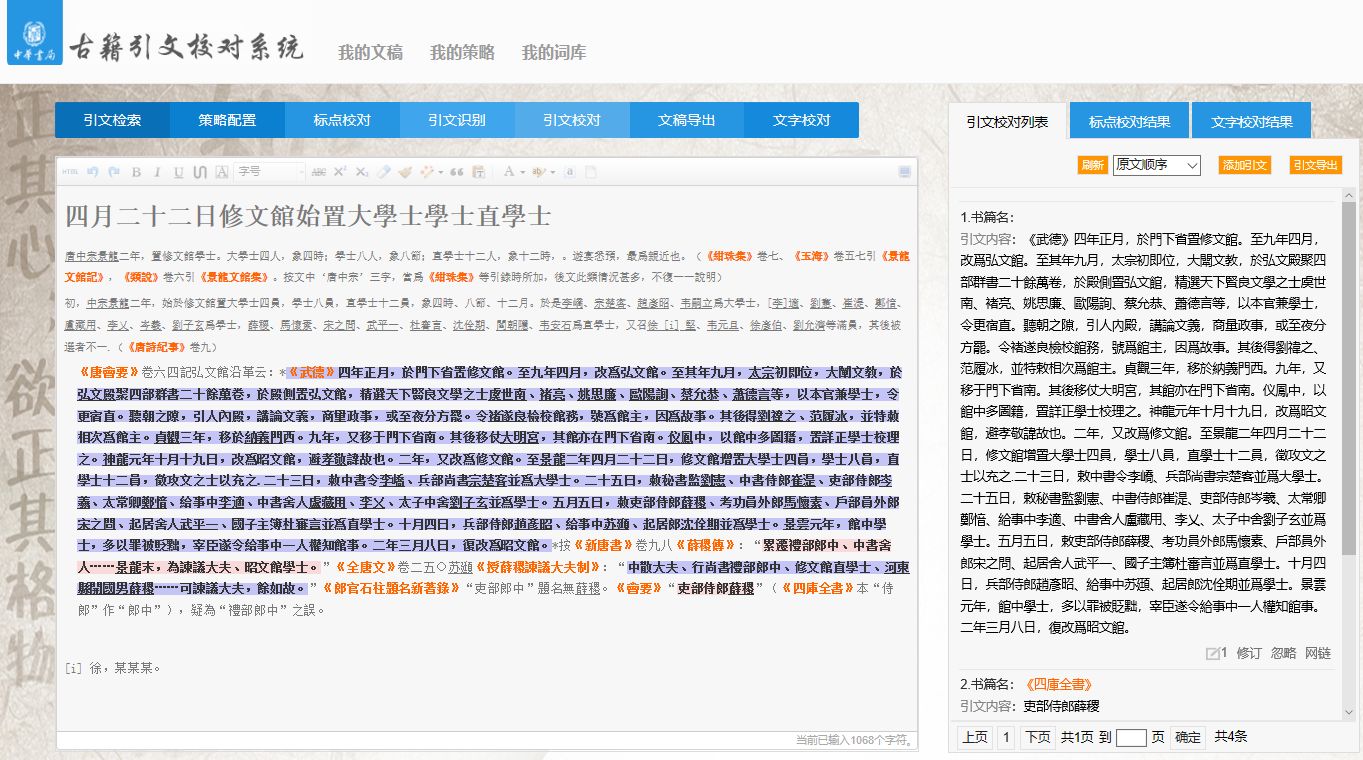1363x760 pixels.
Task: Click the wavy underline toolbar icon
Action: point(200,172)
